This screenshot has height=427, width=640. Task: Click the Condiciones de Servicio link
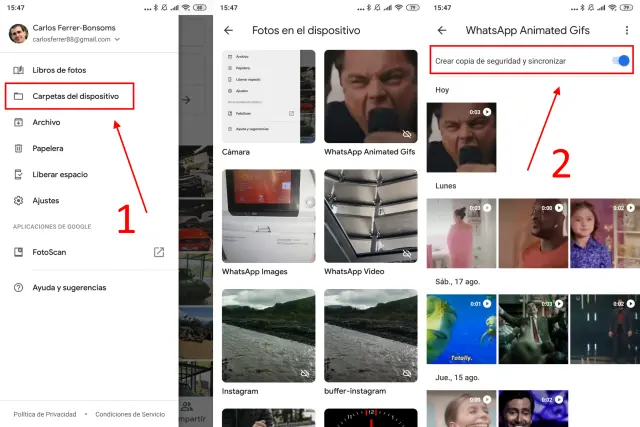[130, 414]
